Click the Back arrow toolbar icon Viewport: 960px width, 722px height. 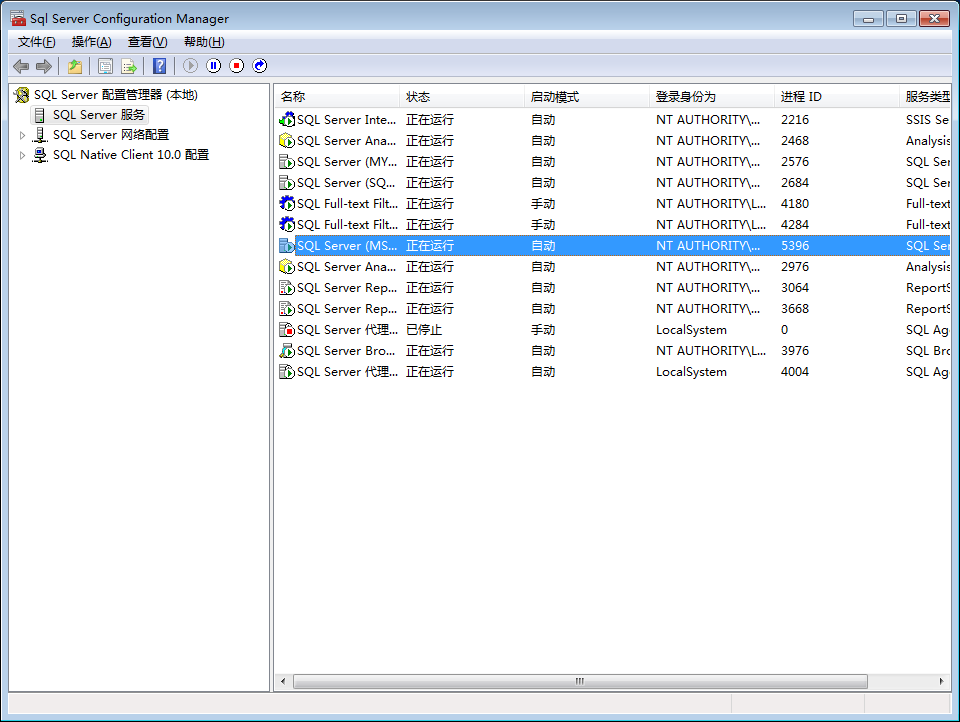pos(21,66)
